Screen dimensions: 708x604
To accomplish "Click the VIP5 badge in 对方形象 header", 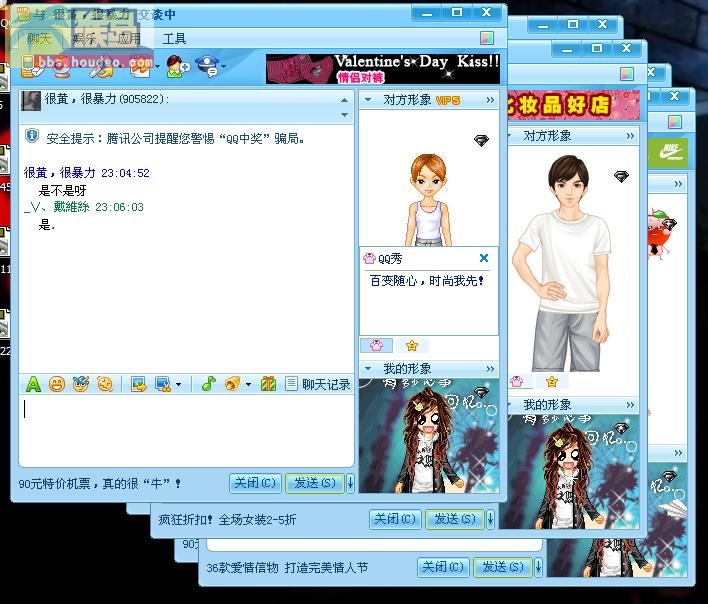I will [x=448, y=100].
